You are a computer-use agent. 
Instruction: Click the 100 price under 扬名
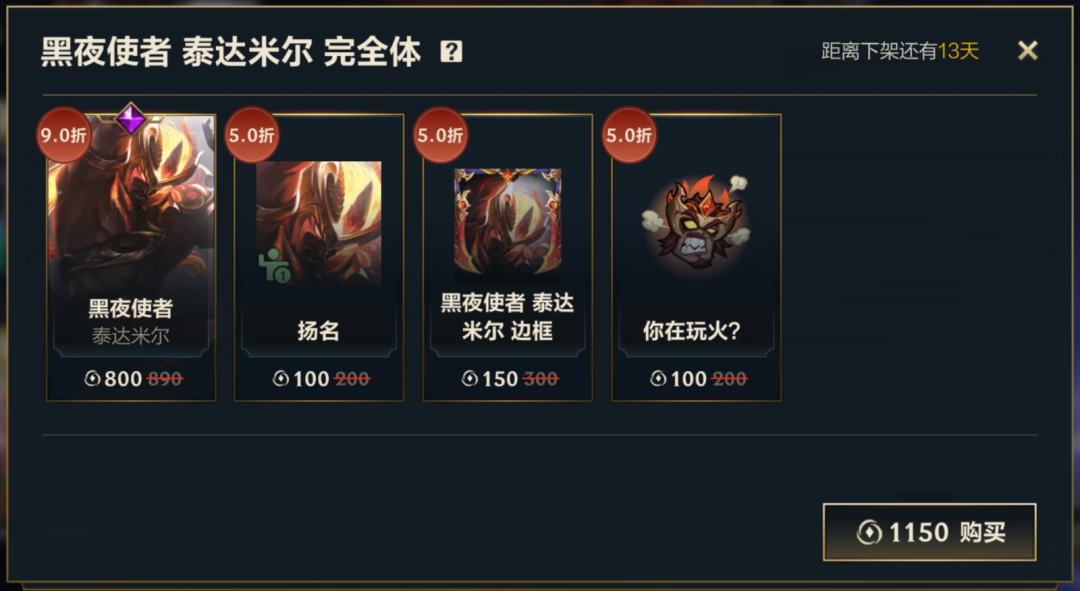coord(311,379)
